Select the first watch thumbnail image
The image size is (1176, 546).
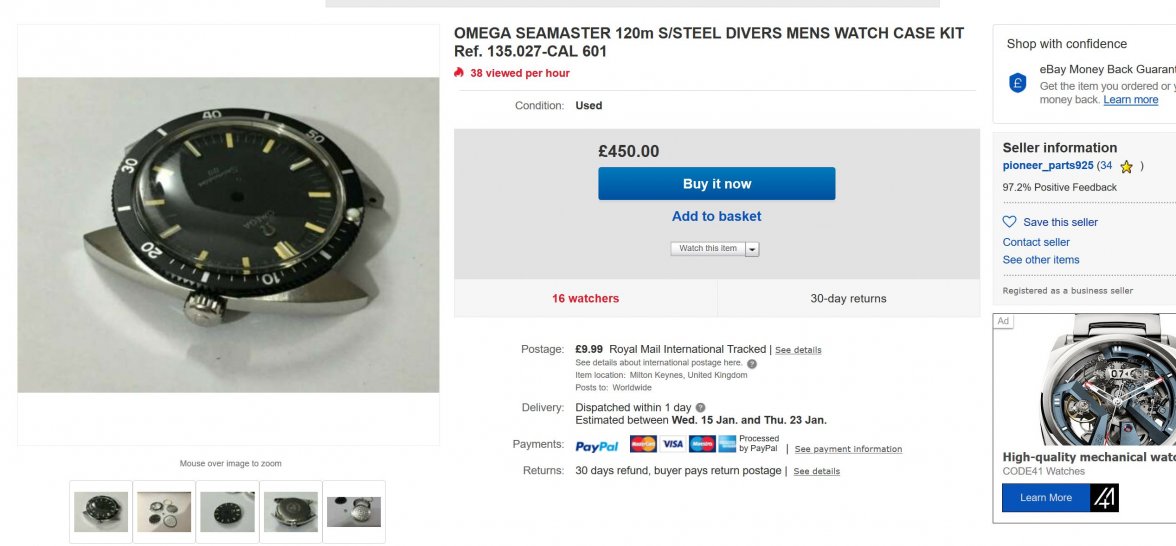(x=100, y=512)
